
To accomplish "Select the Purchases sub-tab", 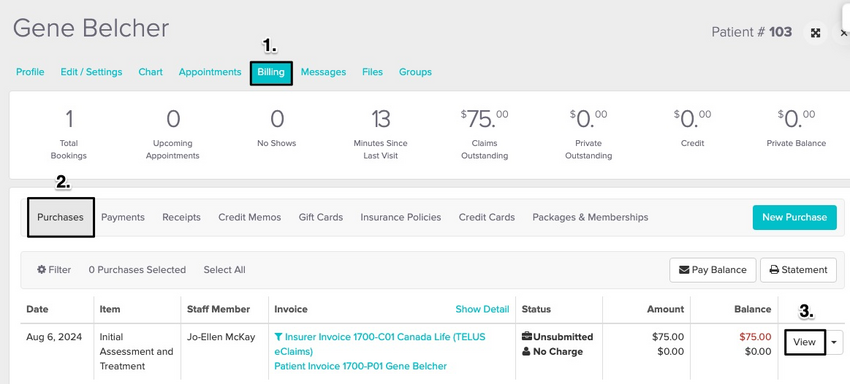I will 61,217.
